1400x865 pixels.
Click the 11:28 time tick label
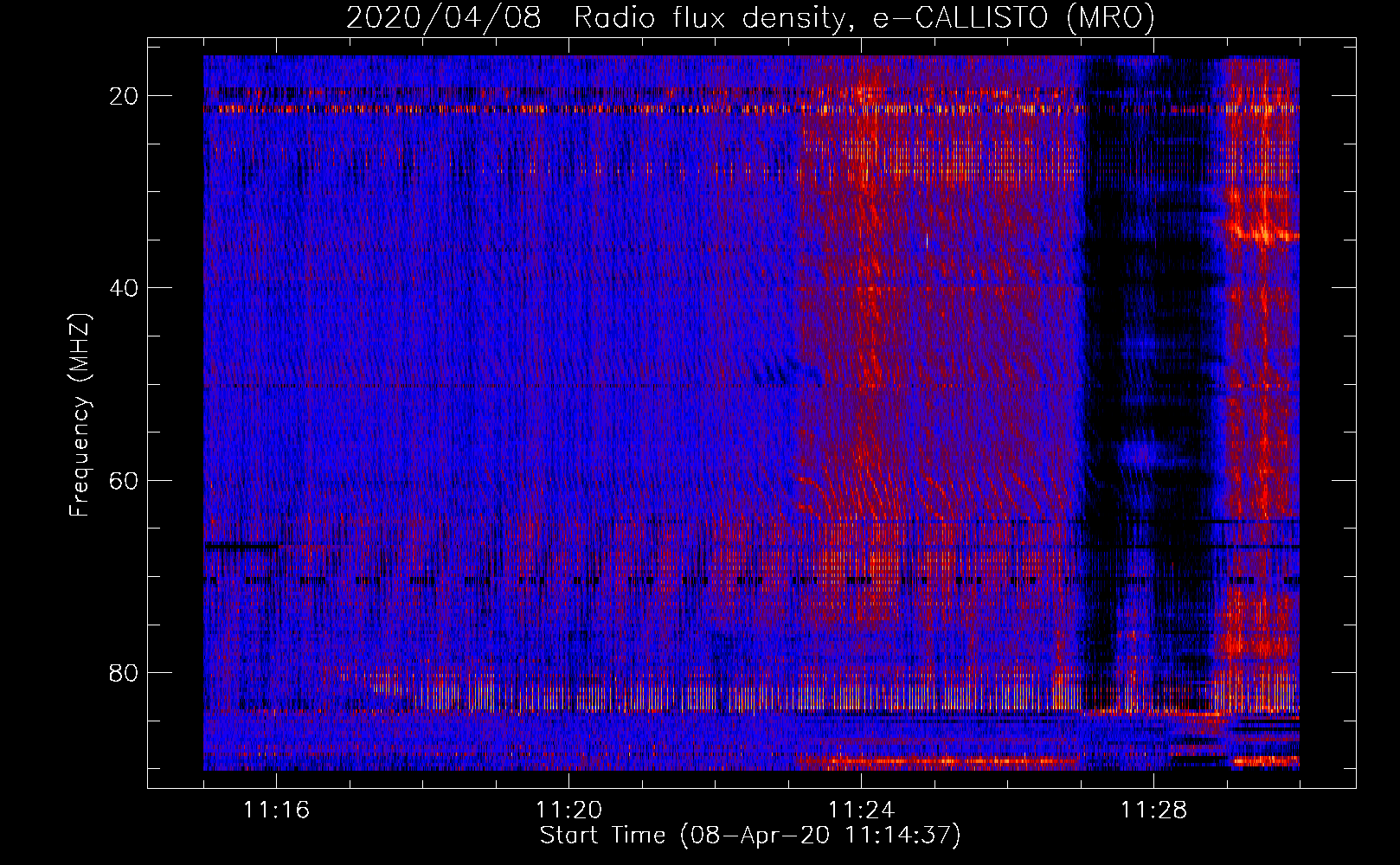1154,811
